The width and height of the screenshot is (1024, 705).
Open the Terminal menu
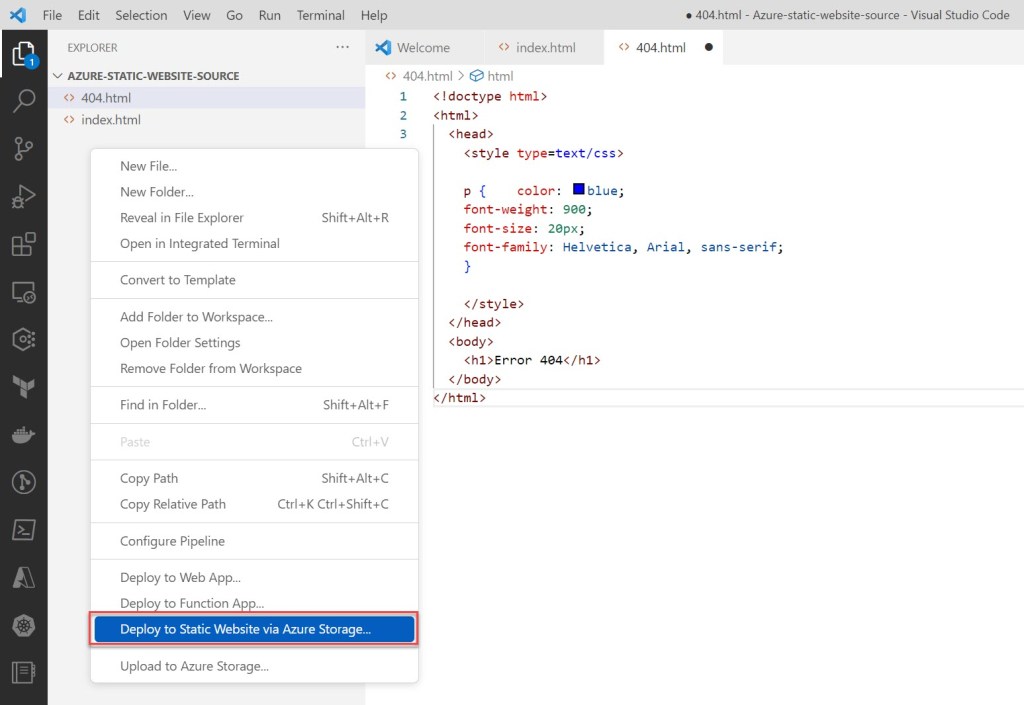pyautogui.click(x=321, y=15)
